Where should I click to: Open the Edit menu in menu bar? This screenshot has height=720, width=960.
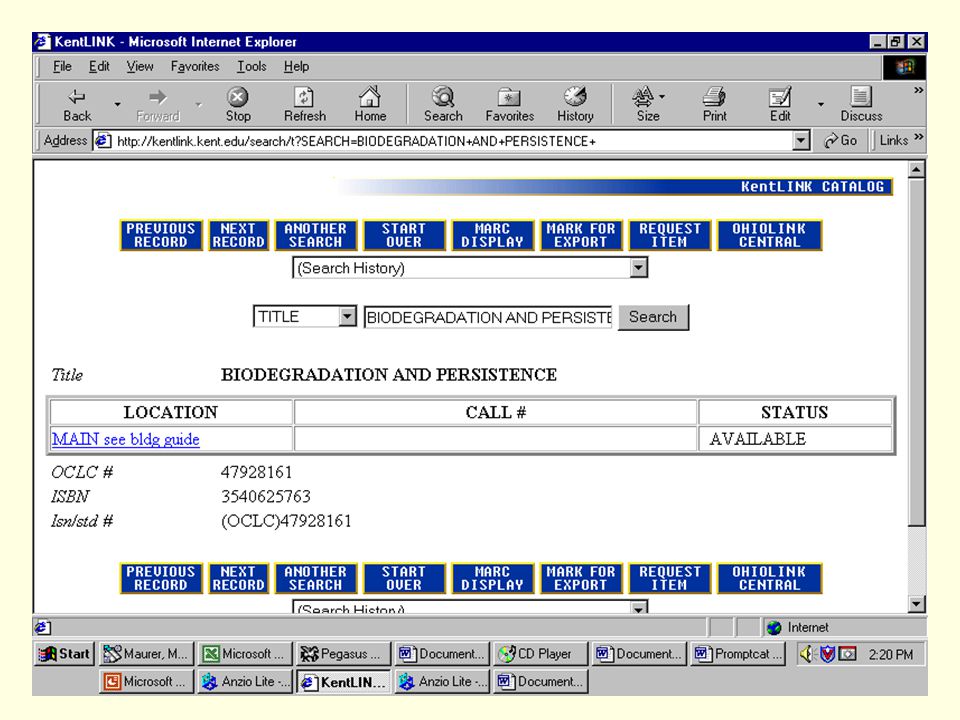click(99, 66)
